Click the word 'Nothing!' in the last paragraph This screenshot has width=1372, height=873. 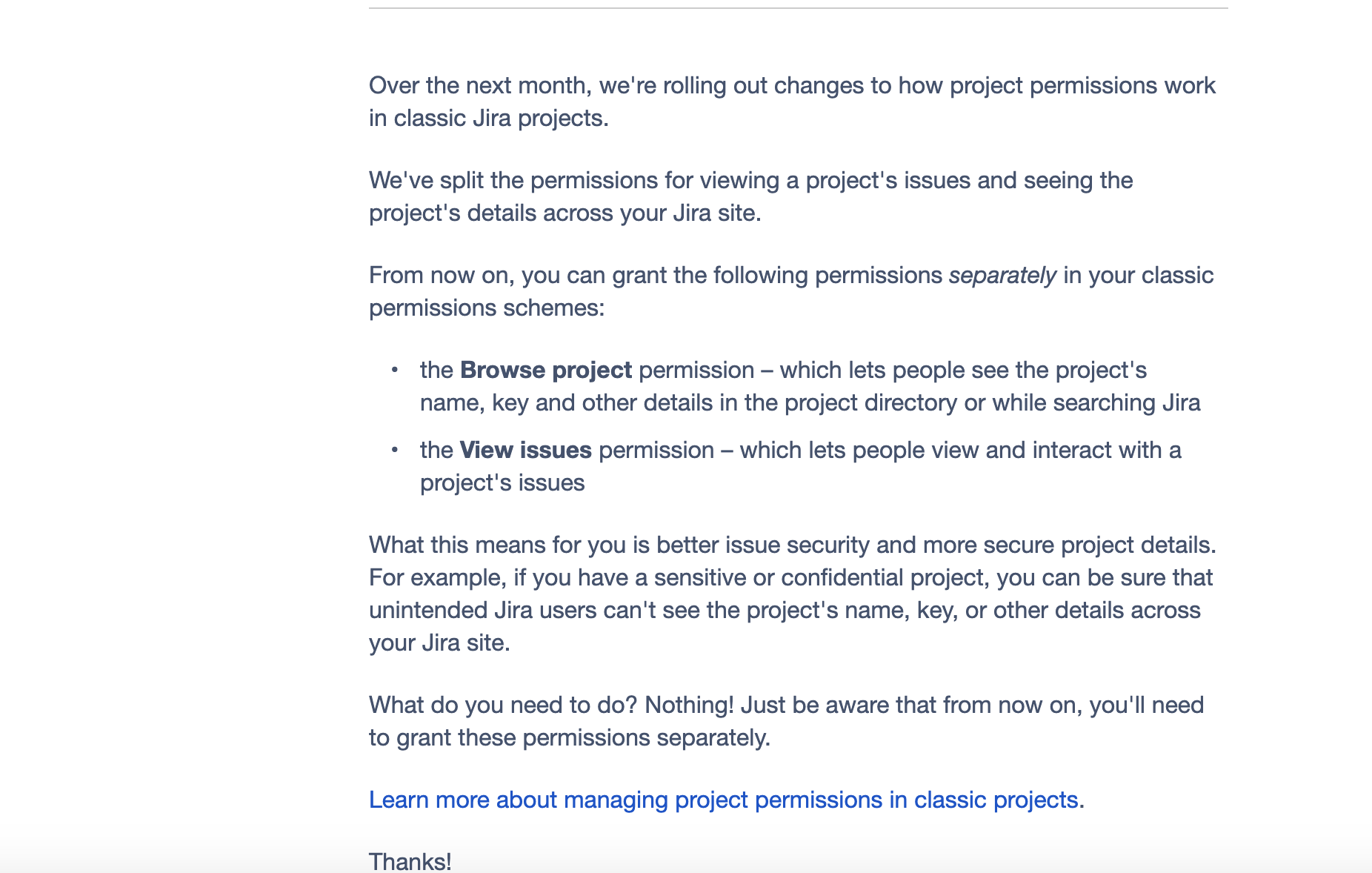tap(689, 705)
